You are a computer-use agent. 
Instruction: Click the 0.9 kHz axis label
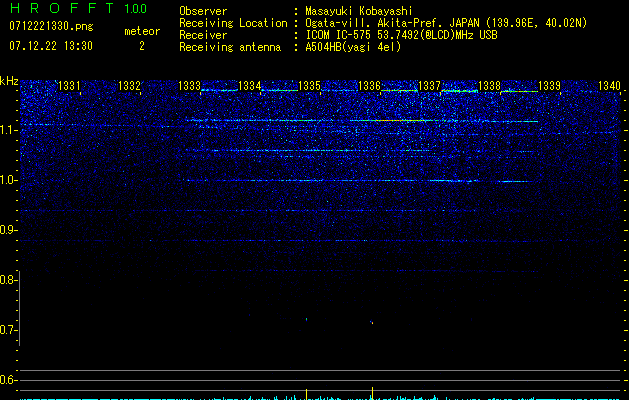pyautogui.click(x=8, y=230)
